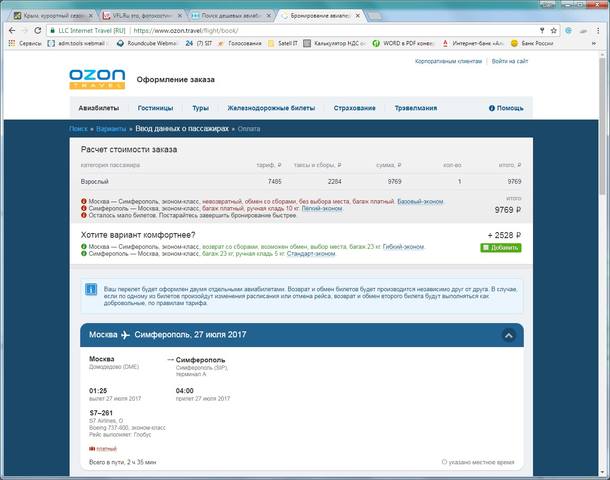The height and width of the screenshot is (480, 610).
Task: Bookmark page with the star icon
Action: point(554,30)
